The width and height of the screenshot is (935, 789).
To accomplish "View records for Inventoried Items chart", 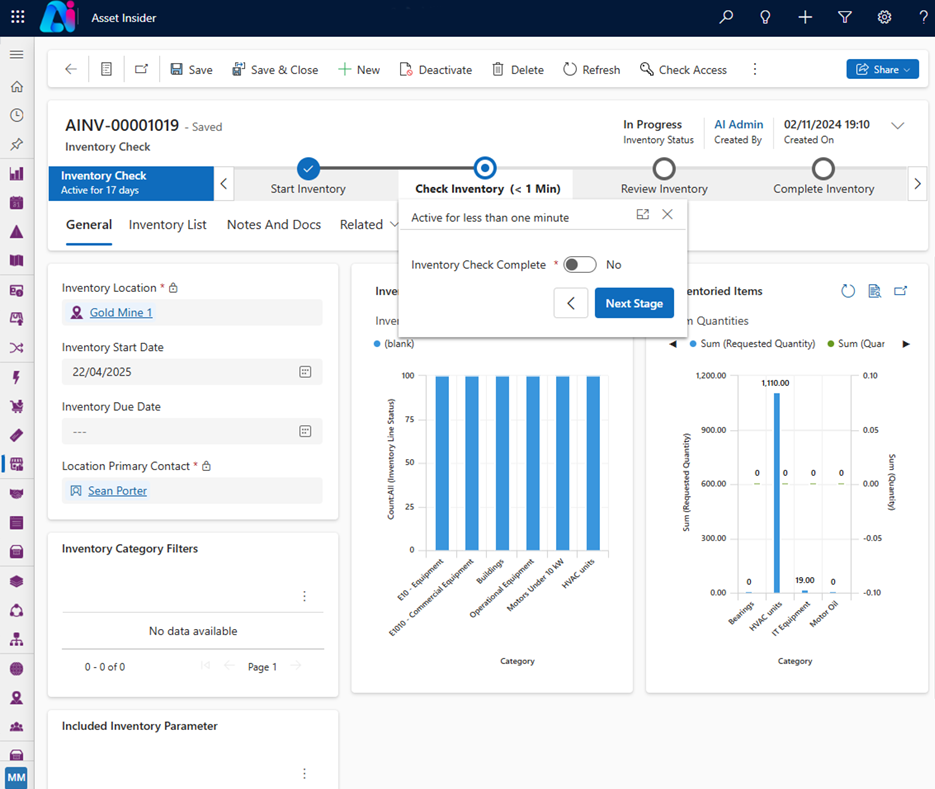I will click(x=874, y=291).
